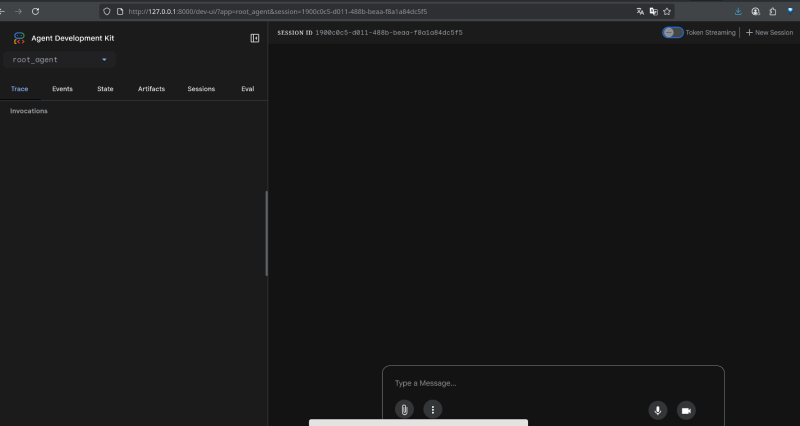Viewport: 800px width, 426px height.
Task: Open the three-dot more options menu
Action: pos(432,409)
